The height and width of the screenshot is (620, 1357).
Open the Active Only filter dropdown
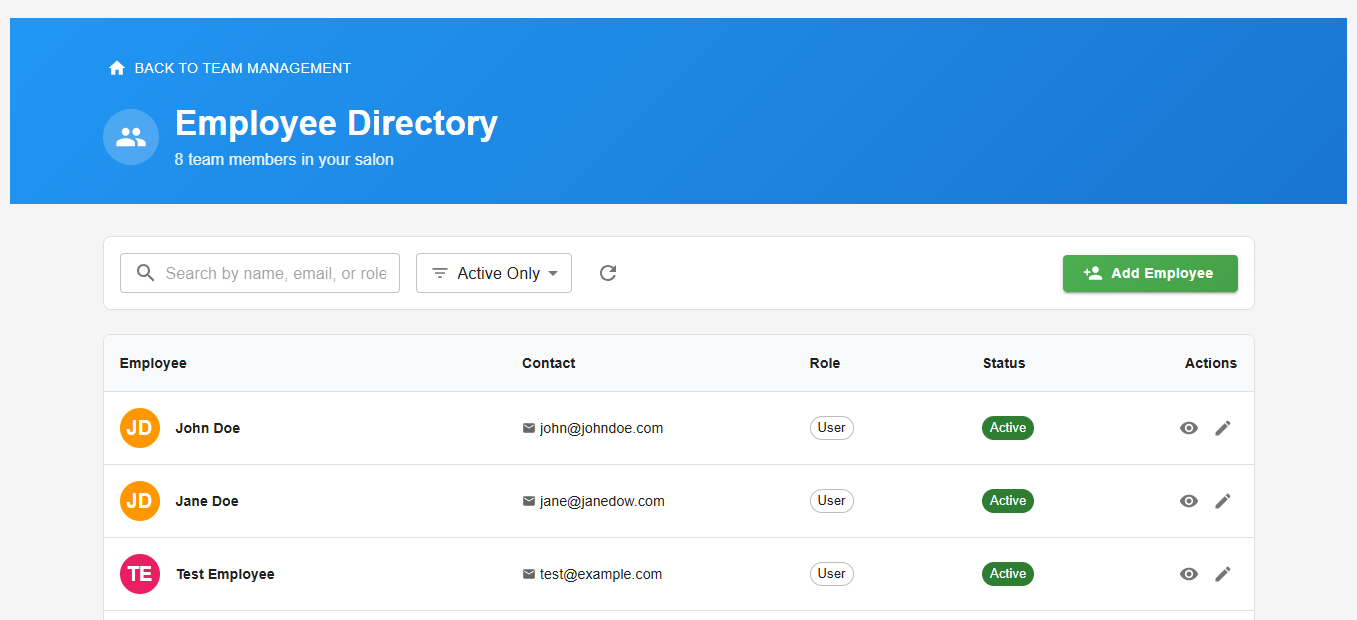(x=494, y=273)
